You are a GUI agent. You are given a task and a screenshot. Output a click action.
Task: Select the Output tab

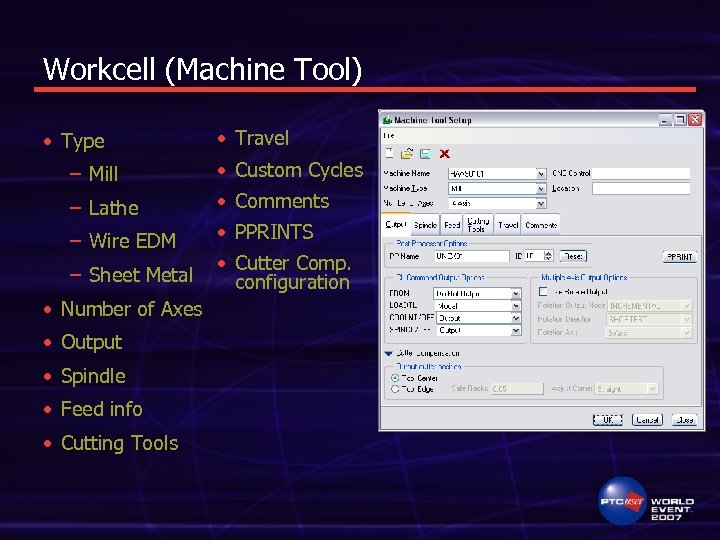point(395,224)
